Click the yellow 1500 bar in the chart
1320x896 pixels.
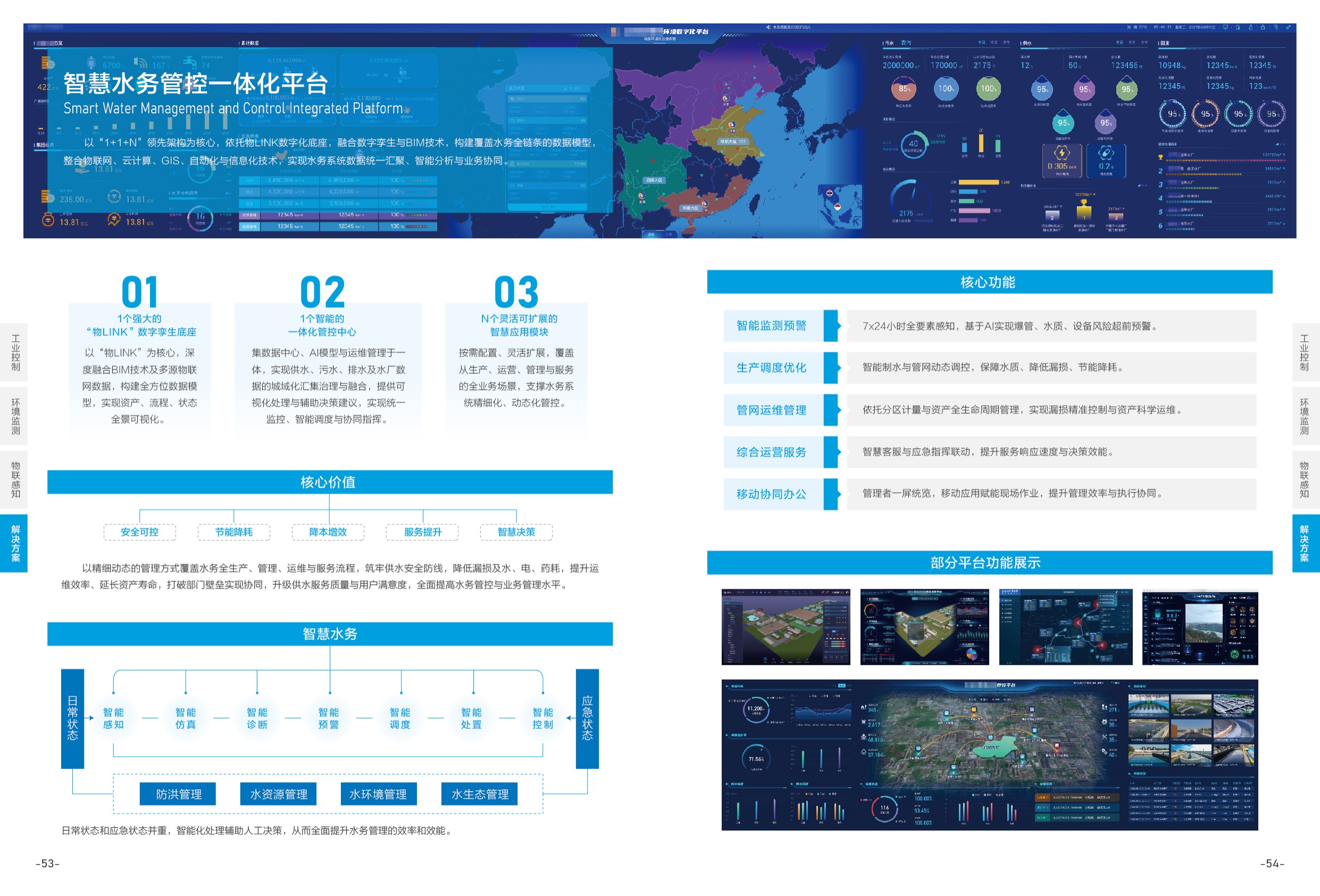pyautogui.click(x=979, y=182)
